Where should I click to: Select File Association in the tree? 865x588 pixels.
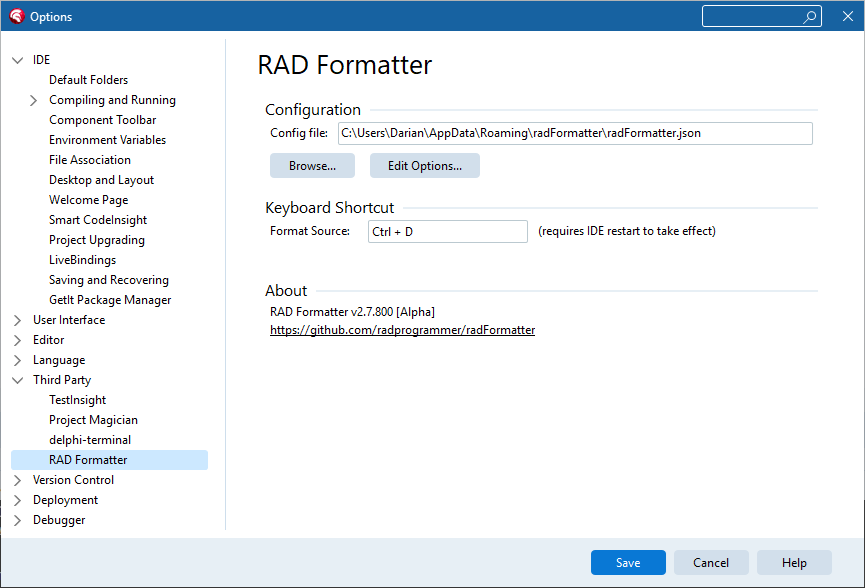(90, 160)
